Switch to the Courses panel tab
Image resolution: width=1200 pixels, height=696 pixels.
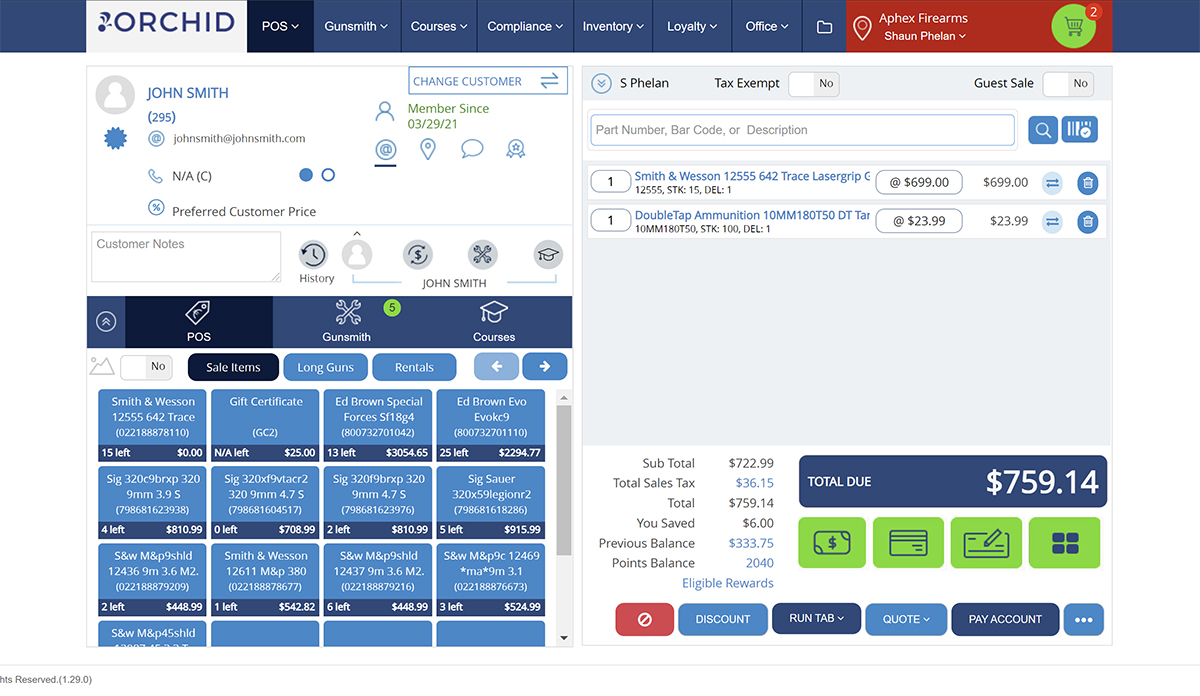coord(494,322)
